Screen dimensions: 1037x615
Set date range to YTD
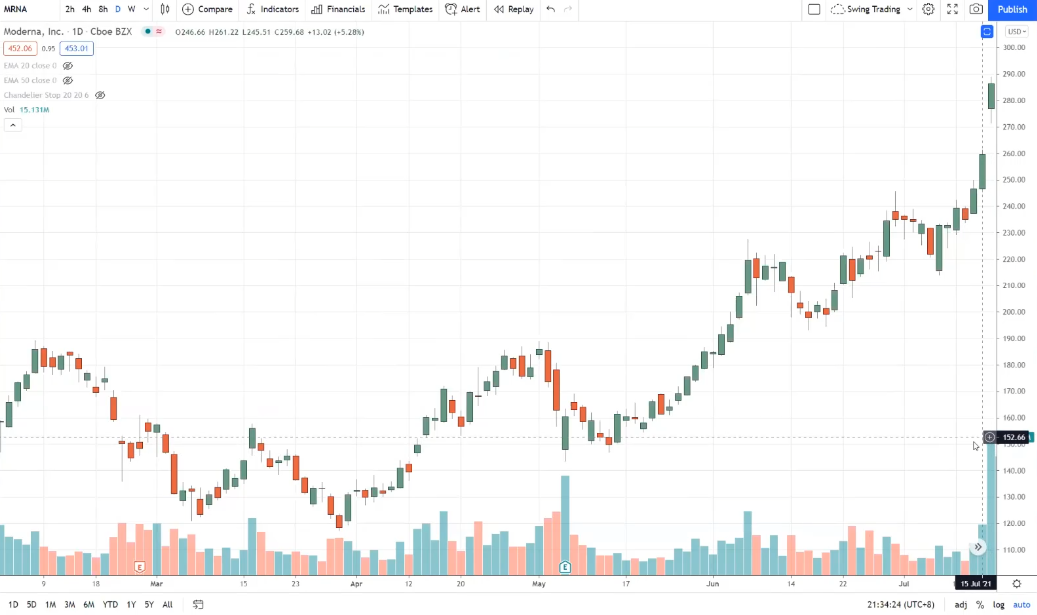tap(110, 604)
